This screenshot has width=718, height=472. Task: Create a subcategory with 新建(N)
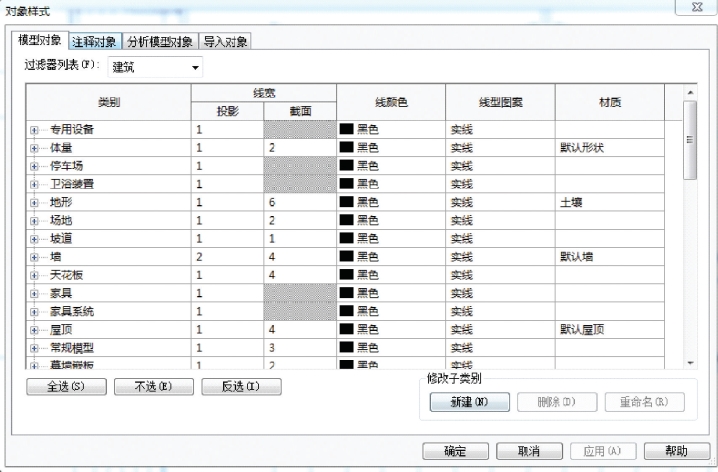tap(469, 402)
